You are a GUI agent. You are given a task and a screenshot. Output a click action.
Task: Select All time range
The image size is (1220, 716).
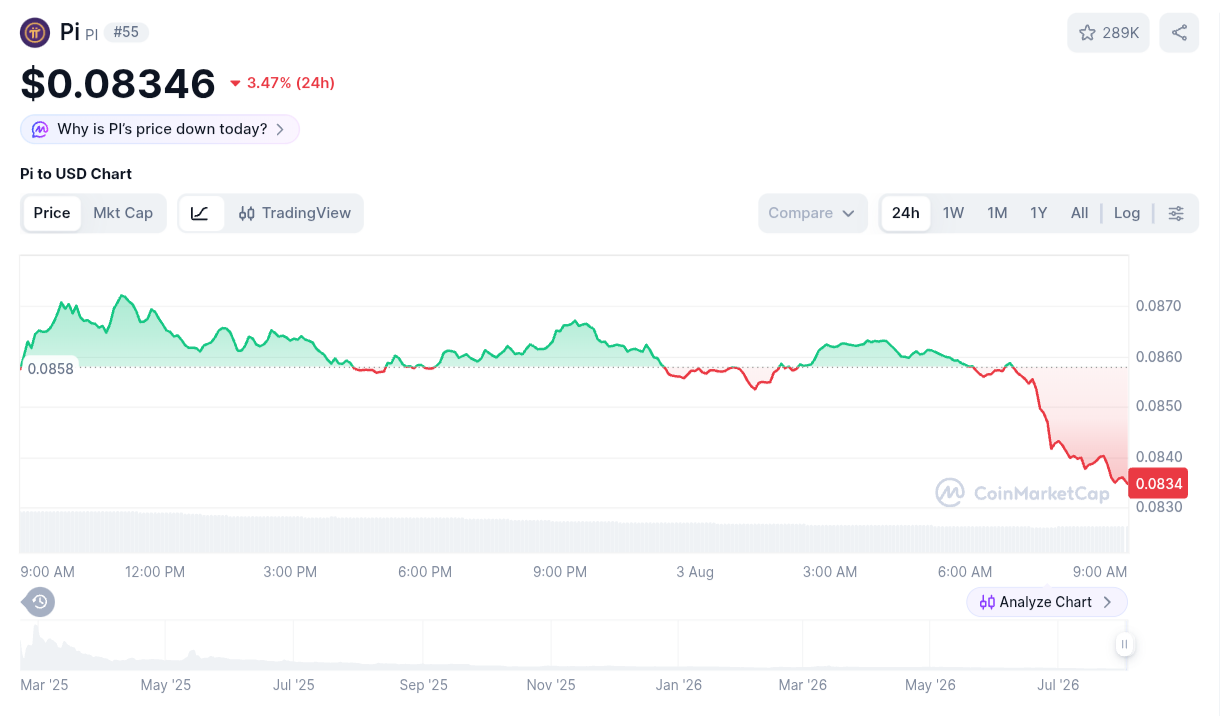pos(1079,213)
